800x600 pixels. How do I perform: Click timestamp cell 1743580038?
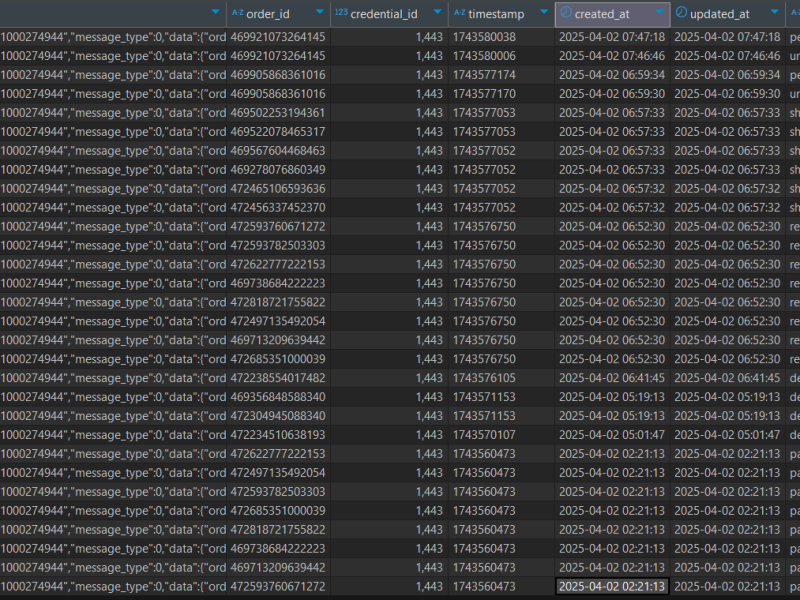pyautogui.click(x=484, y=37)
